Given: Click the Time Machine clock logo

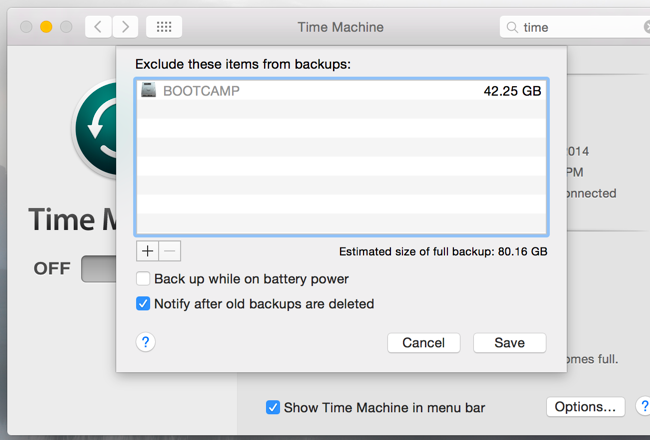Looking at the screenshot, I should (x=95, y=129).
